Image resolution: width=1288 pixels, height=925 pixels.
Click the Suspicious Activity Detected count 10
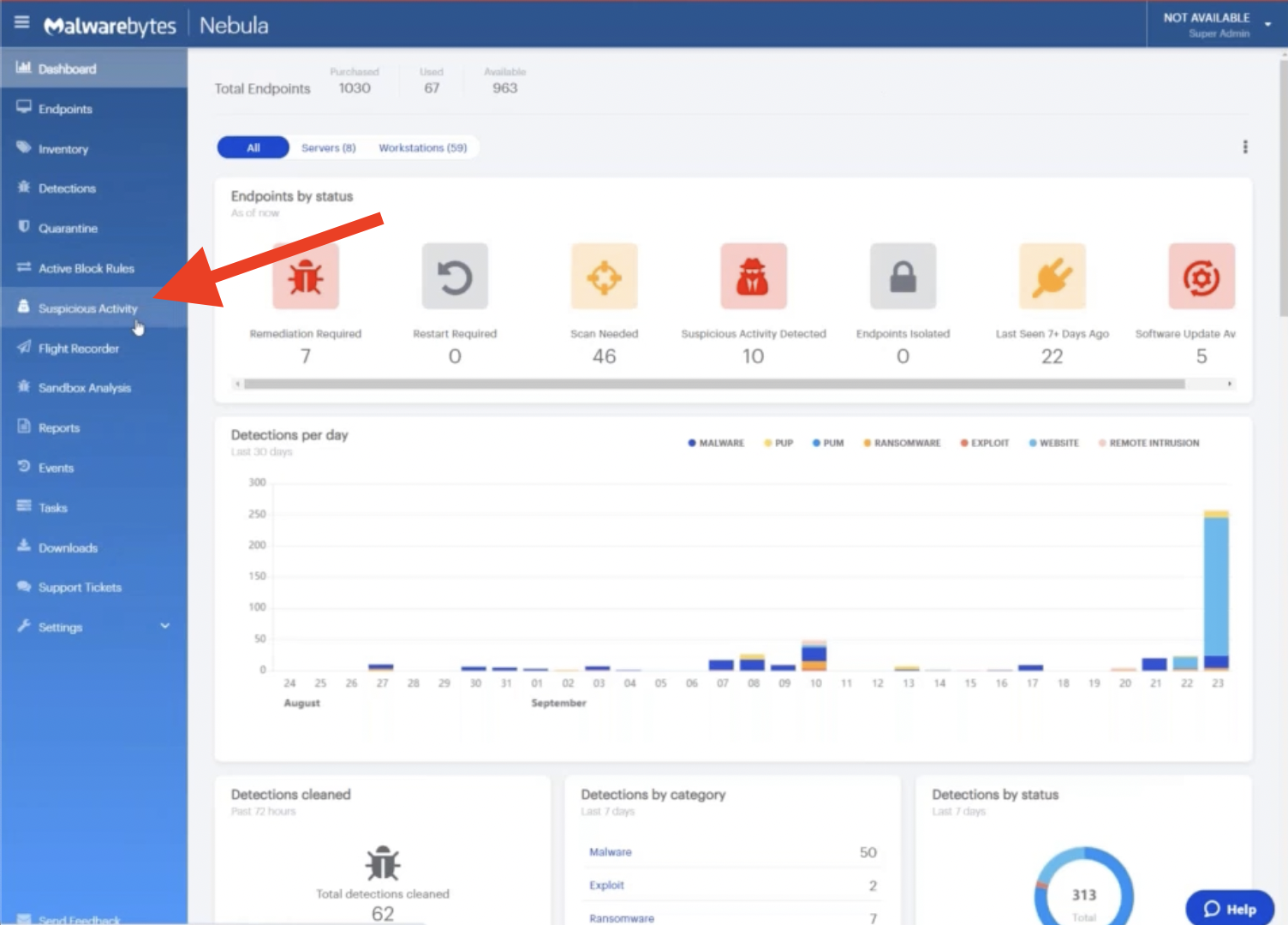(754, 356)
